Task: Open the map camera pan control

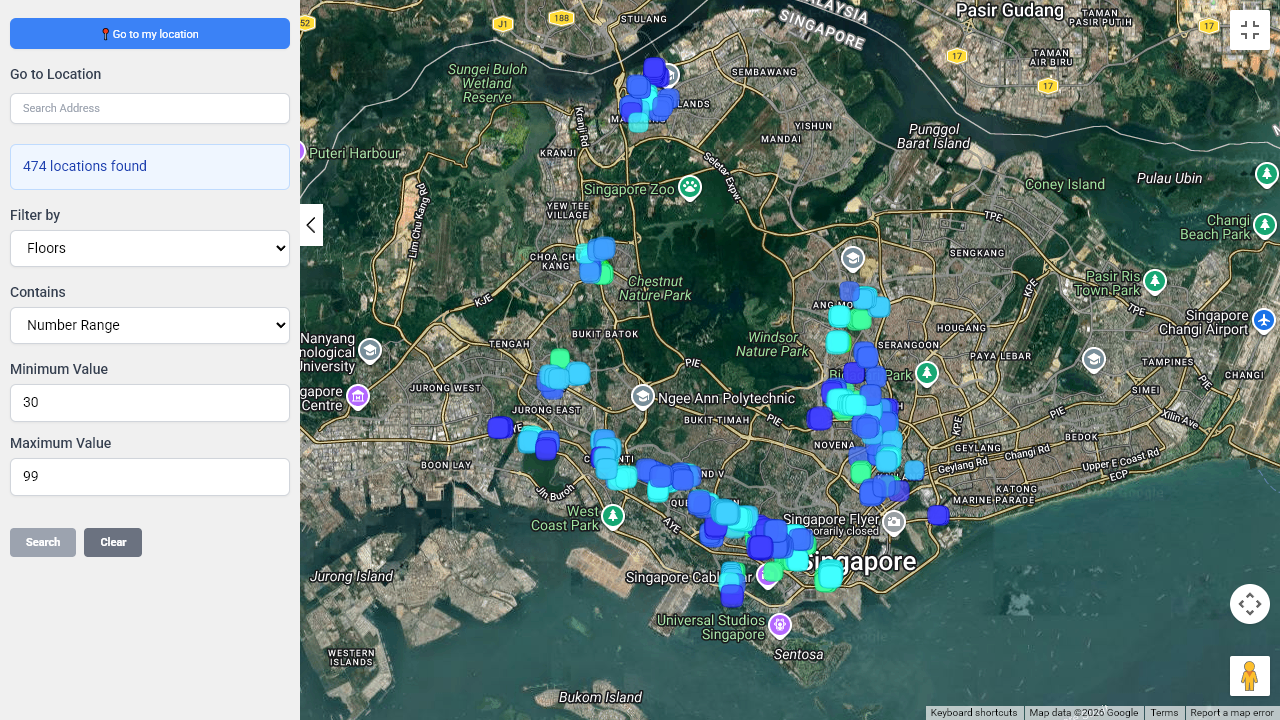Action: pos(1249,604)
